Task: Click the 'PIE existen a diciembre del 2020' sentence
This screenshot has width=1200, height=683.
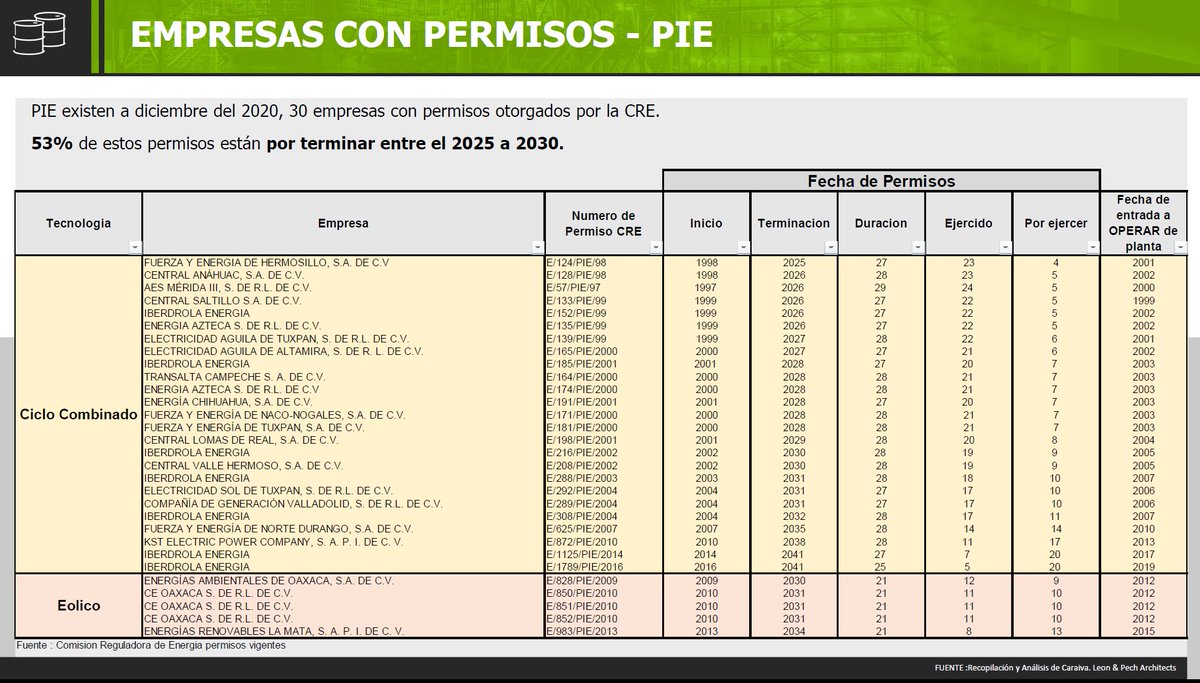Action: [346, 111]
